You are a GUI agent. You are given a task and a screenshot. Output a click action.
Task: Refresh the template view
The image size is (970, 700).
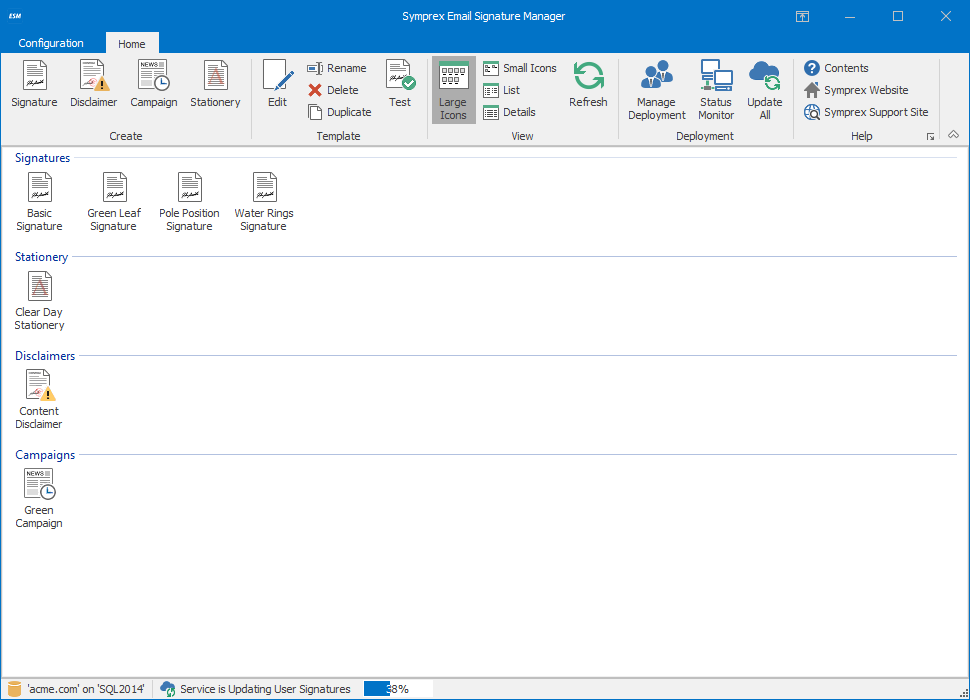588,84
